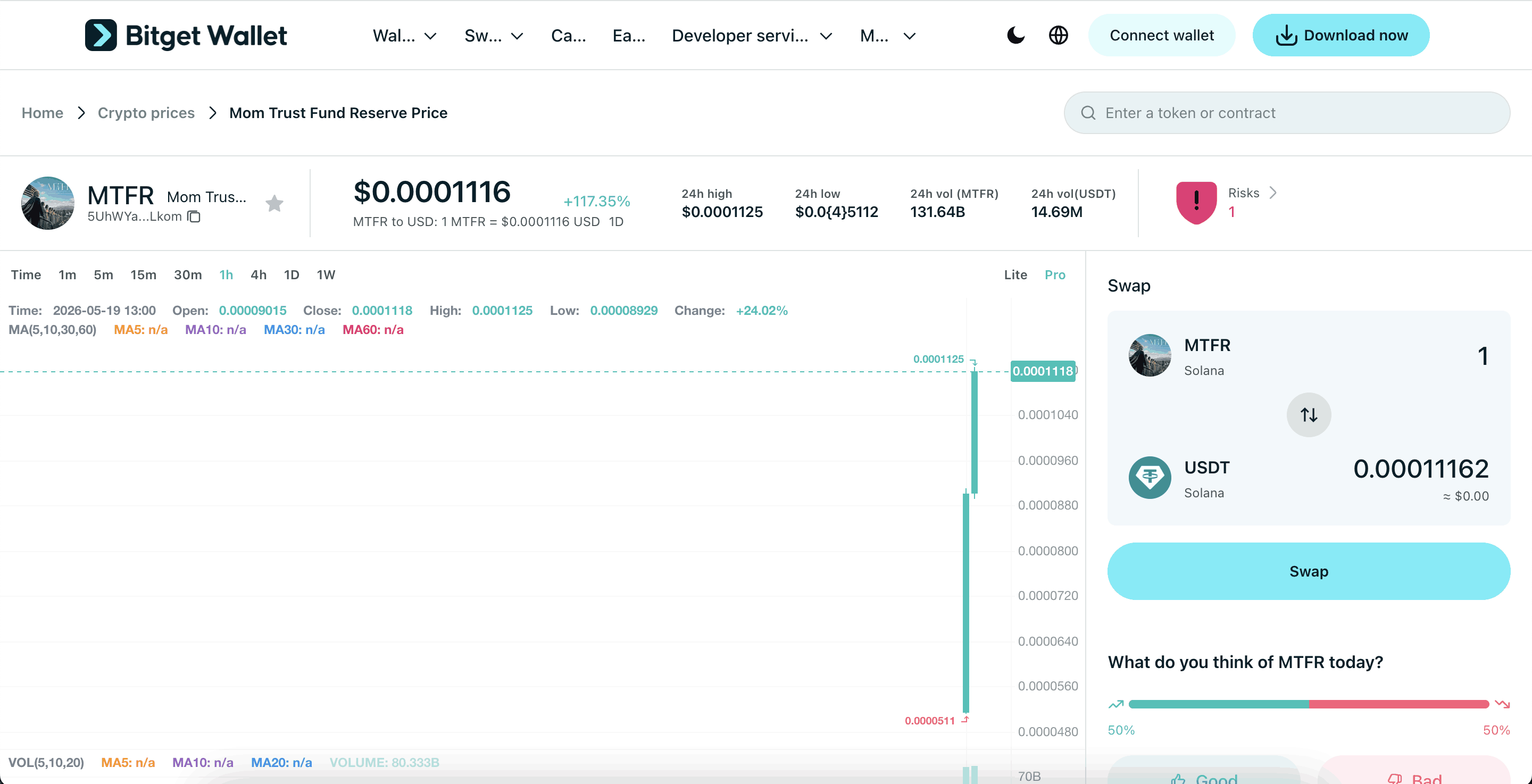Click 24h vol(USDT) value 14.69M

click(1056, 212)
